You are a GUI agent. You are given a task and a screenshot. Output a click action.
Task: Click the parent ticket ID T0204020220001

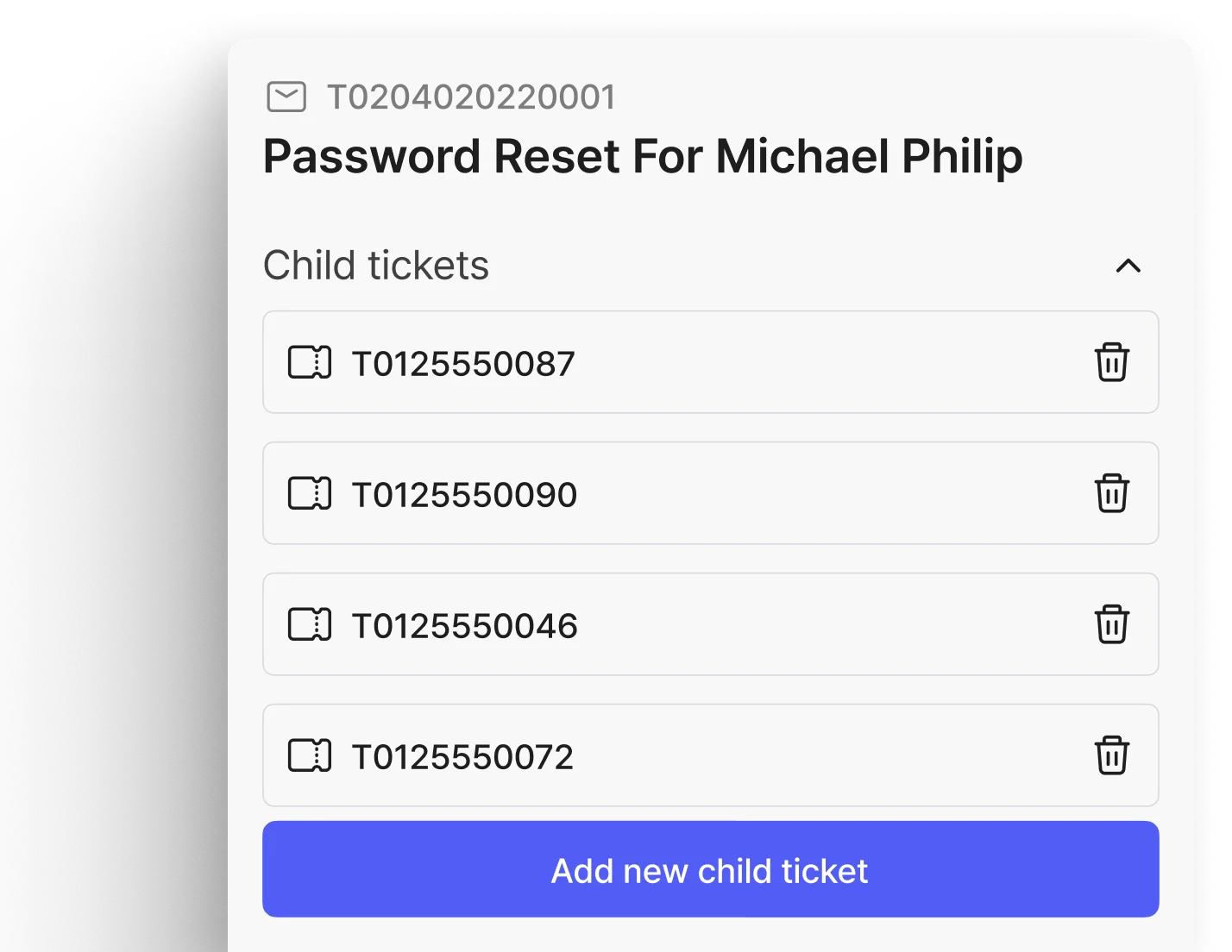471,97
